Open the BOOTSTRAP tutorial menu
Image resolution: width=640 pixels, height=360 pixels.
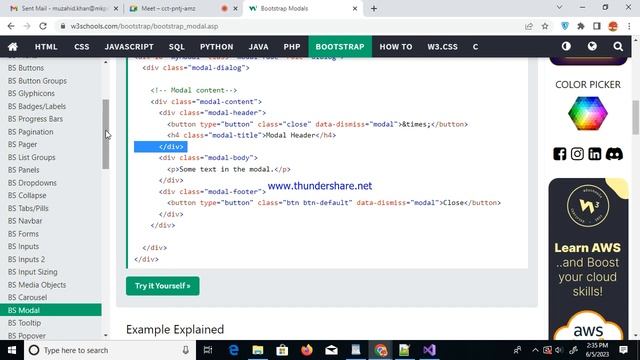(x=340, y=47)
